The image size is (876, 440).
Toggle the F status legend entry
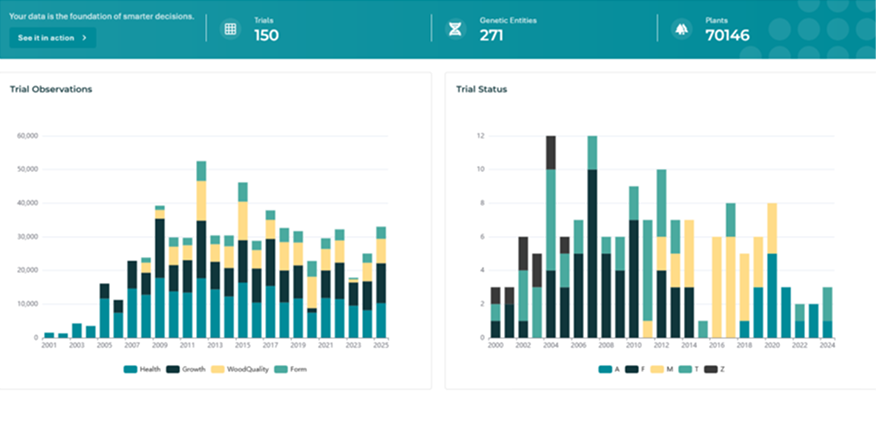[x=635, y=369]
